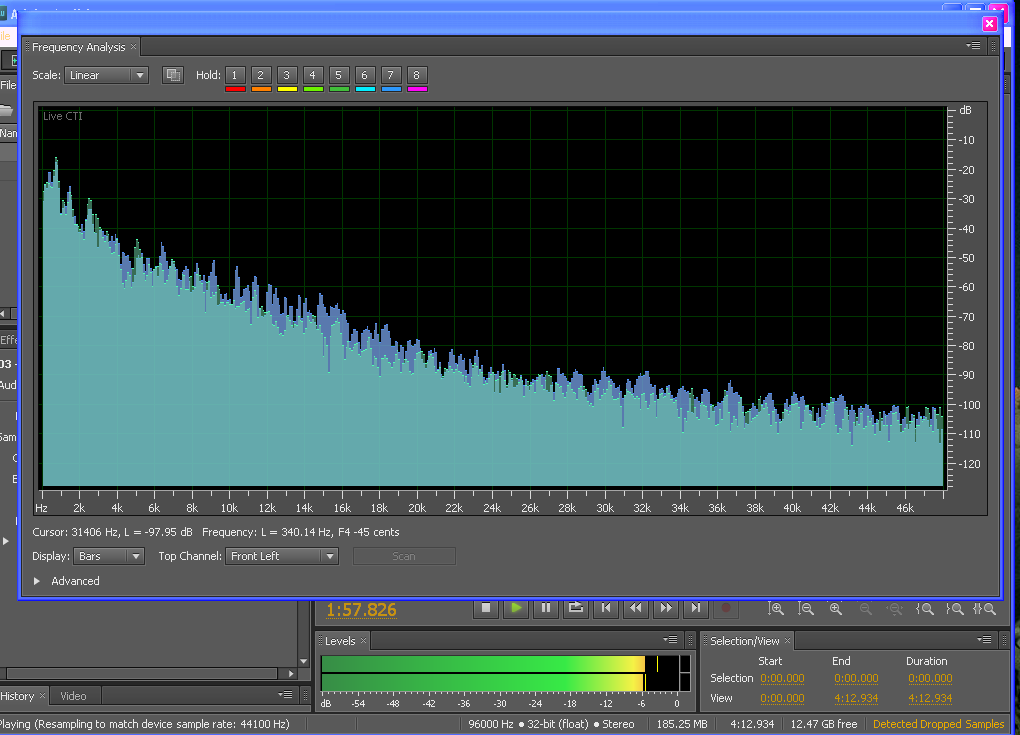
Task: Expand the Advanced options section
Action: click(39, 581)
